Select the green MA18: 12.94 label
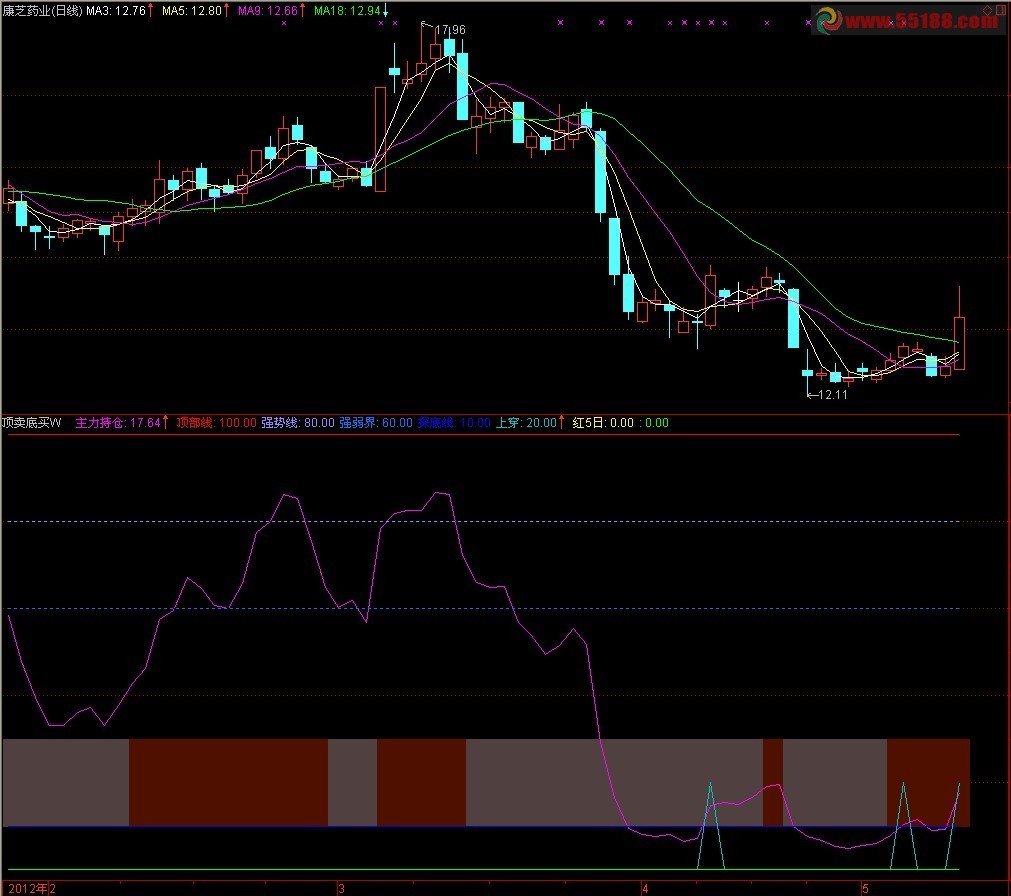This screenshot has height=896, width=1011. pyautogui.click(x=346, y=10)
